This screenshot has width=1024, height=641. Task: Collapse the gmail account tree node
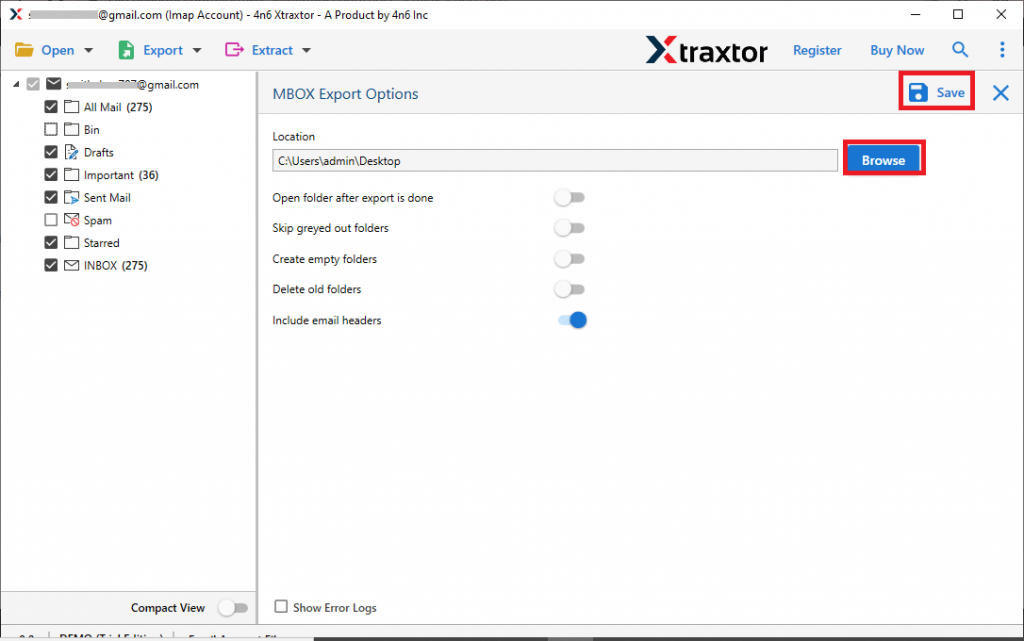coord(16,84)
